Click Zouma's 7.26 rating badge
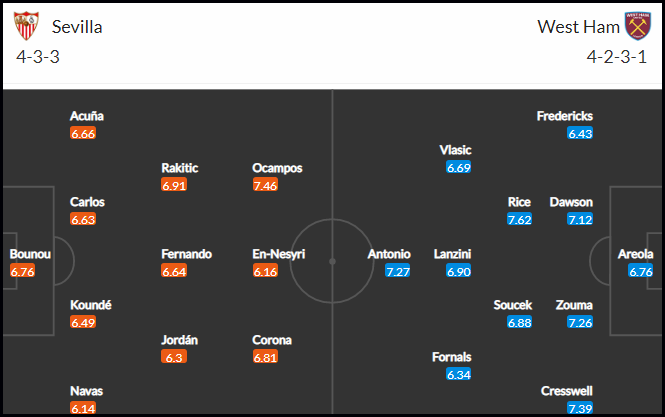 (x=580, y=322)
